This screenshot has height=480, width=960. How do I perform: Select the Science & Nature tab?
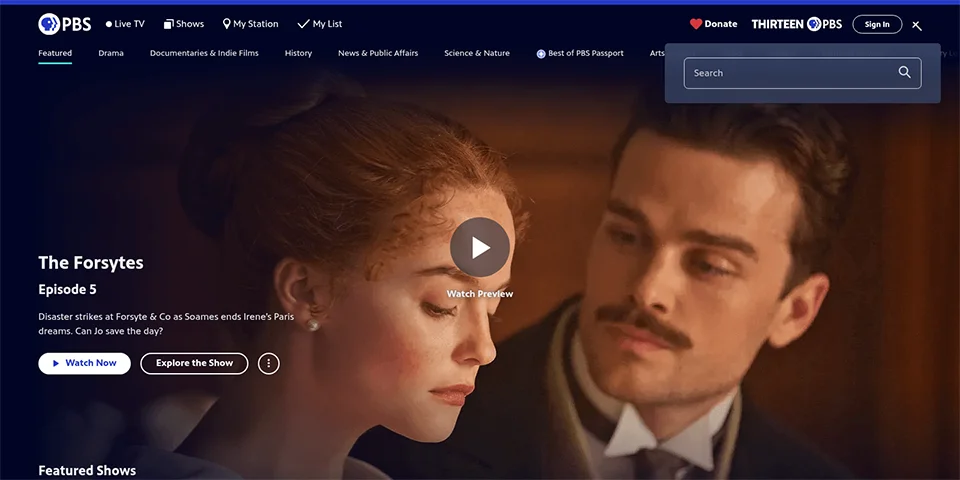tap(477, 53)
